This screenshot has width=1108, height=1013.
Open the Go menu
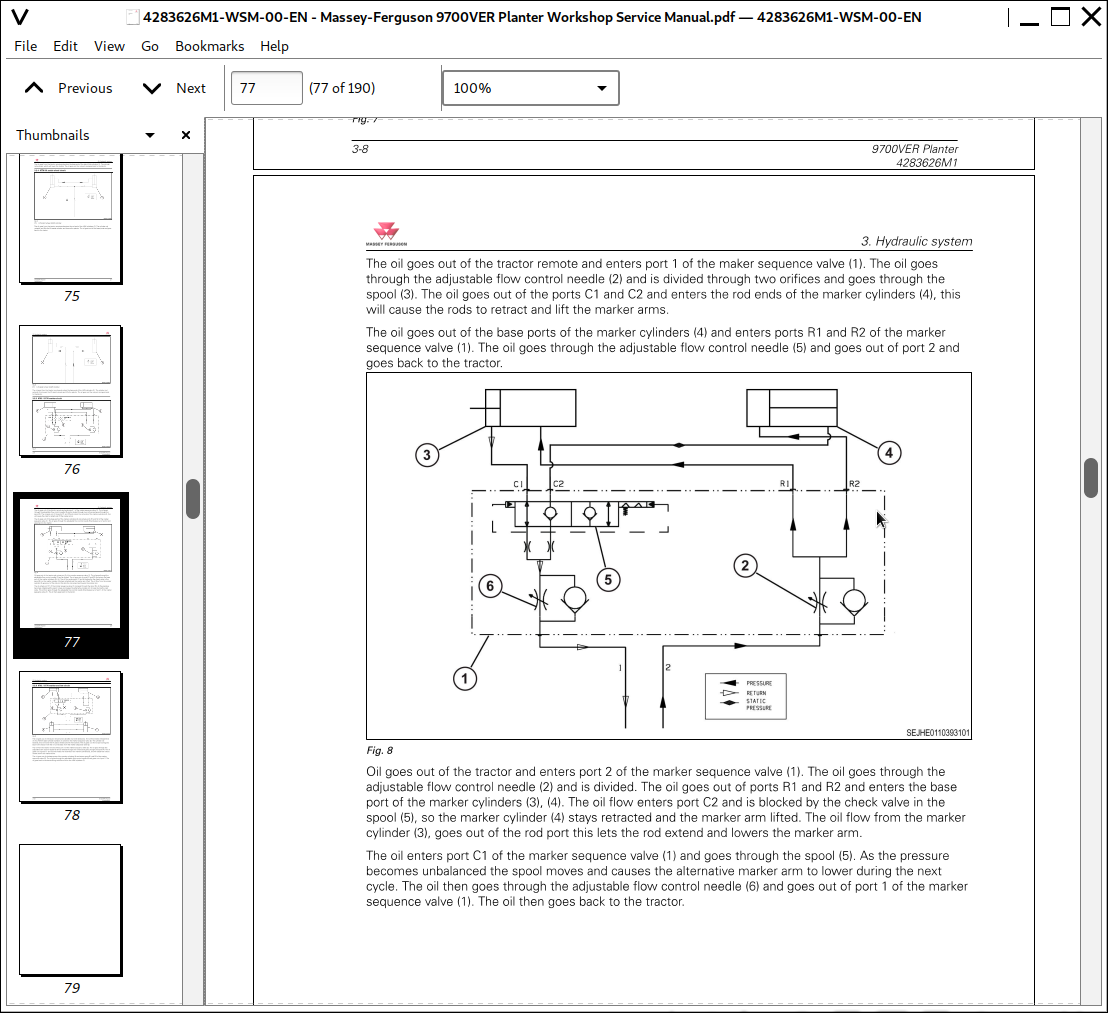coord(150,46)
